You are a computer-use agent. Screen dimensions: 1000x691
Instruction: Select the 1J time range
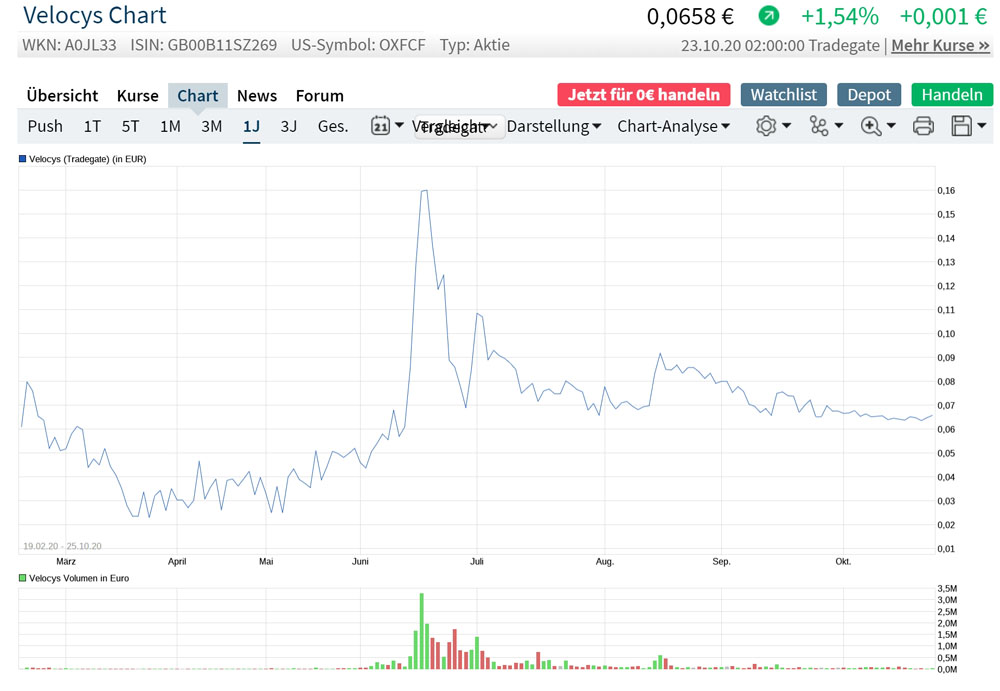click(x=251, y=126)
